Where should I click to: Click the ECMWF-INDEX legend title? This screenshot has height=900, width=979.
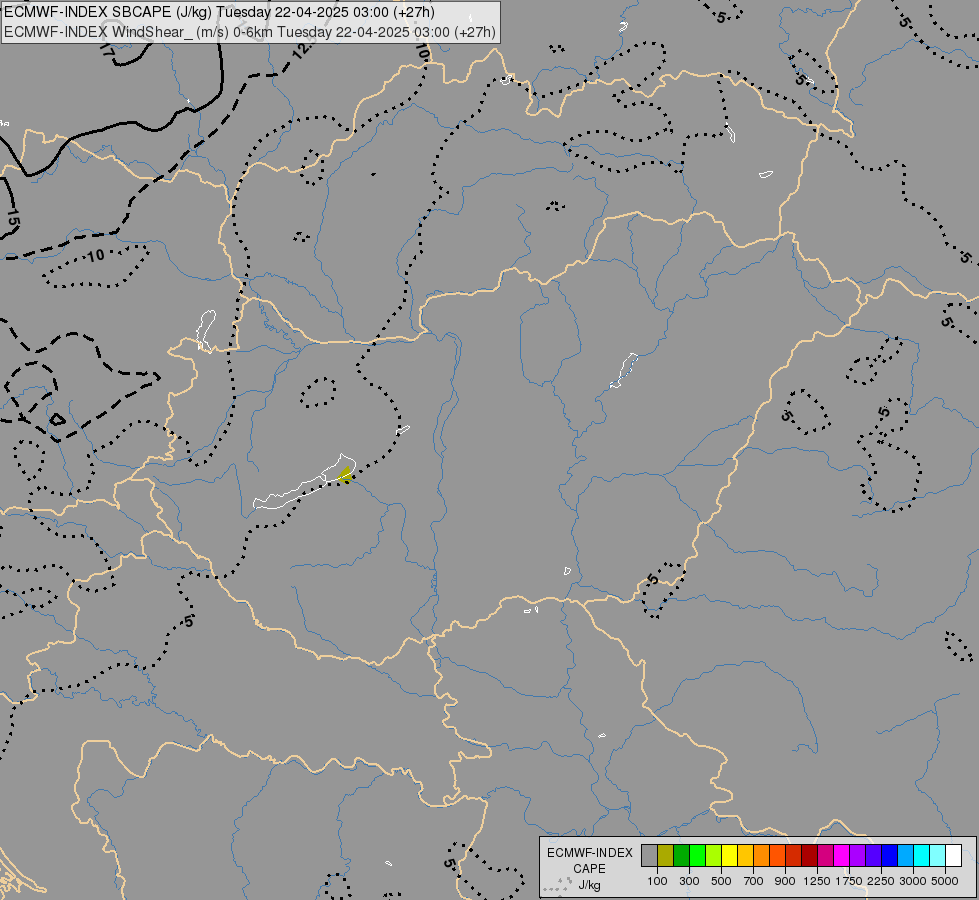tap(589, 853)
